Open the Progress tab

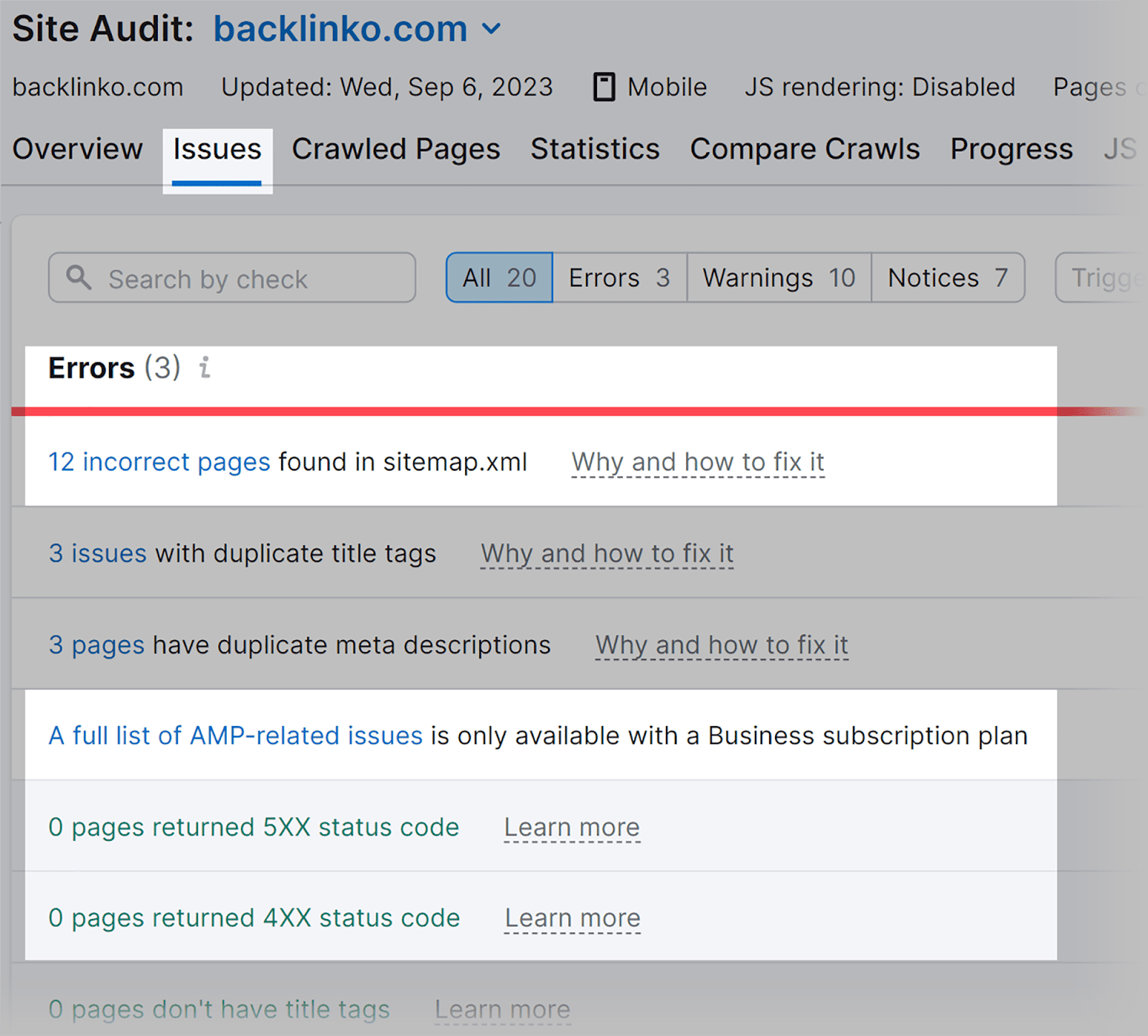[1011, 149]
